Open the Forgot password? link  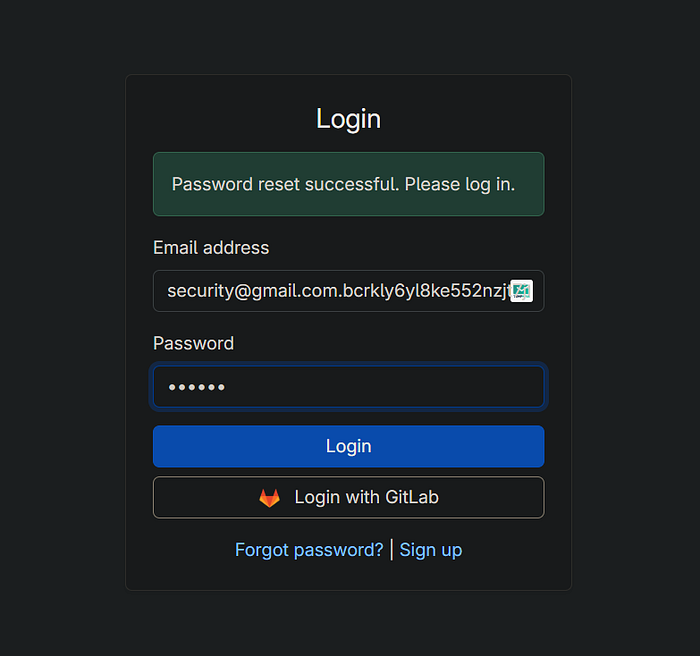(309, 550)
